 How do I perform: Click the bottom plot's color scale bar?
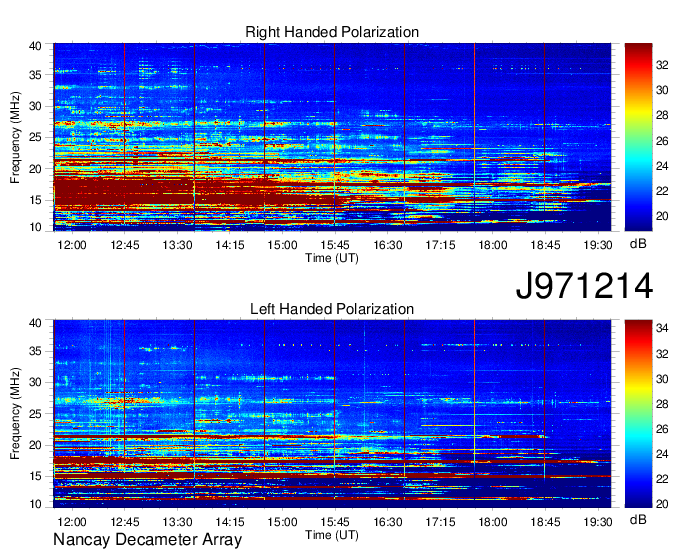(x=638, y=414)
